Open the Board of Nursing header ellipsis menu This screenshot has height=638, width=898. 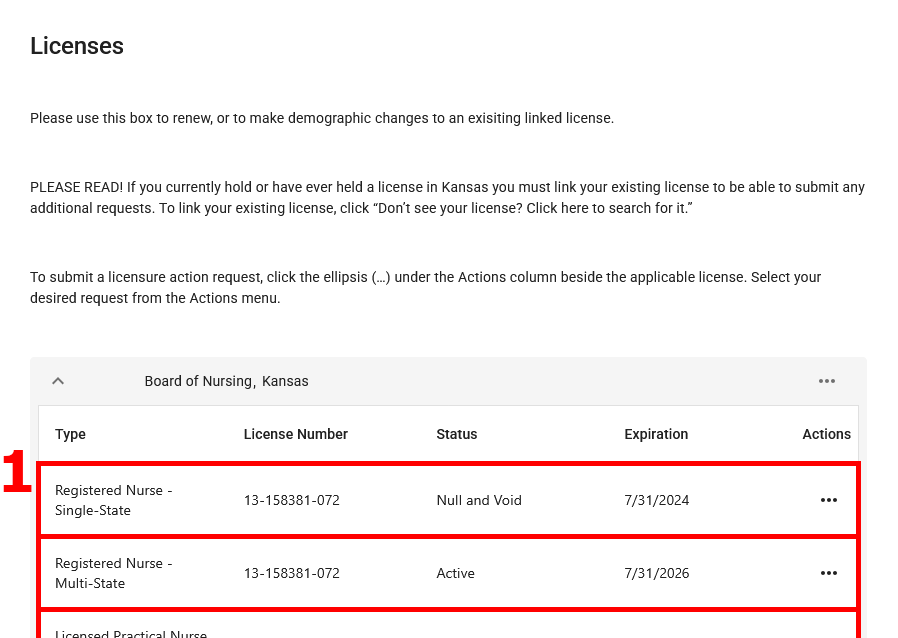point(826,381)
